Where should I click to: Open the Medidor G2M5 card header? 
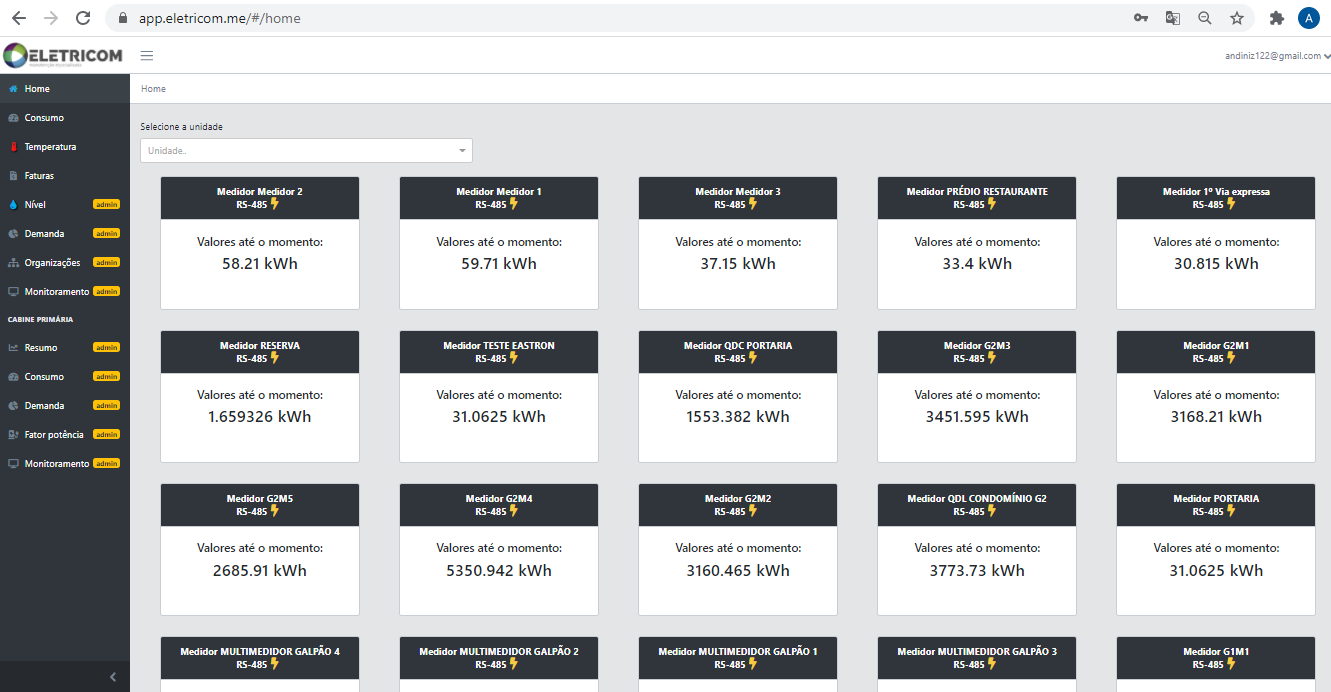260,505
